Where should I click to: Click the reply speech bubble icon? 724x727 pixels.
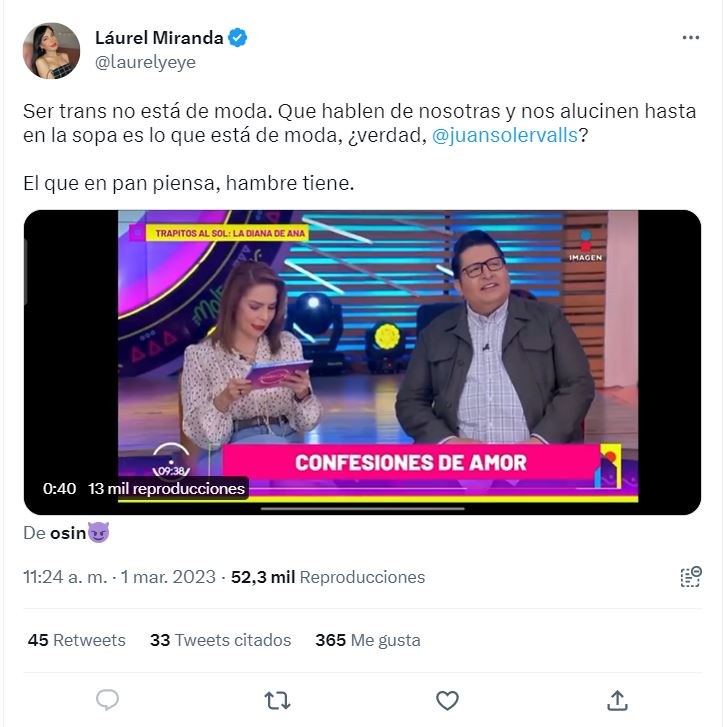[x=108, y=700]
